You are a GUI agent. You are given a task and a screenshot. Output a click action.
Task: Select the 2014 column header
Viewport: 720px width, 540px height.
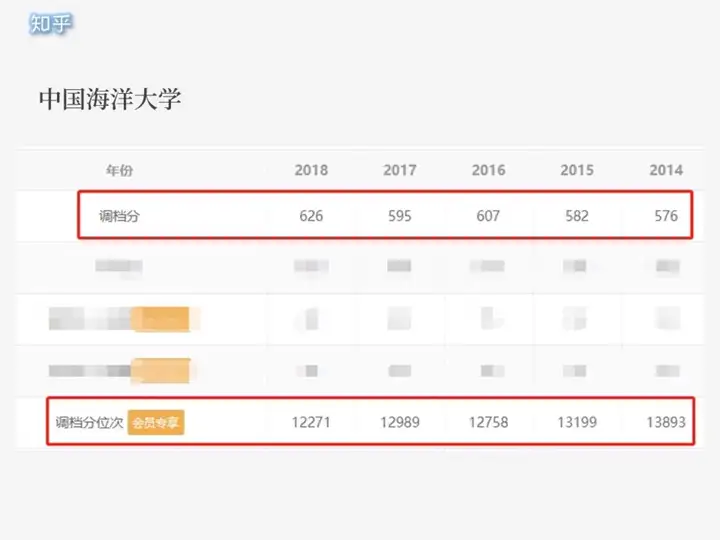tap(666, 170)
